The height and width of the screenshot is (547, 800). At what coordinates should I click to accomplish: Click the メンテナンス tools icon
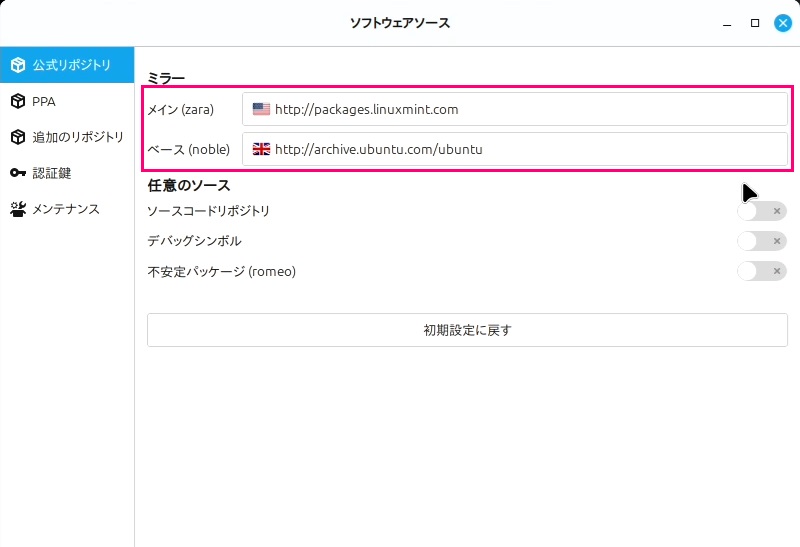[x=18, y=209]
